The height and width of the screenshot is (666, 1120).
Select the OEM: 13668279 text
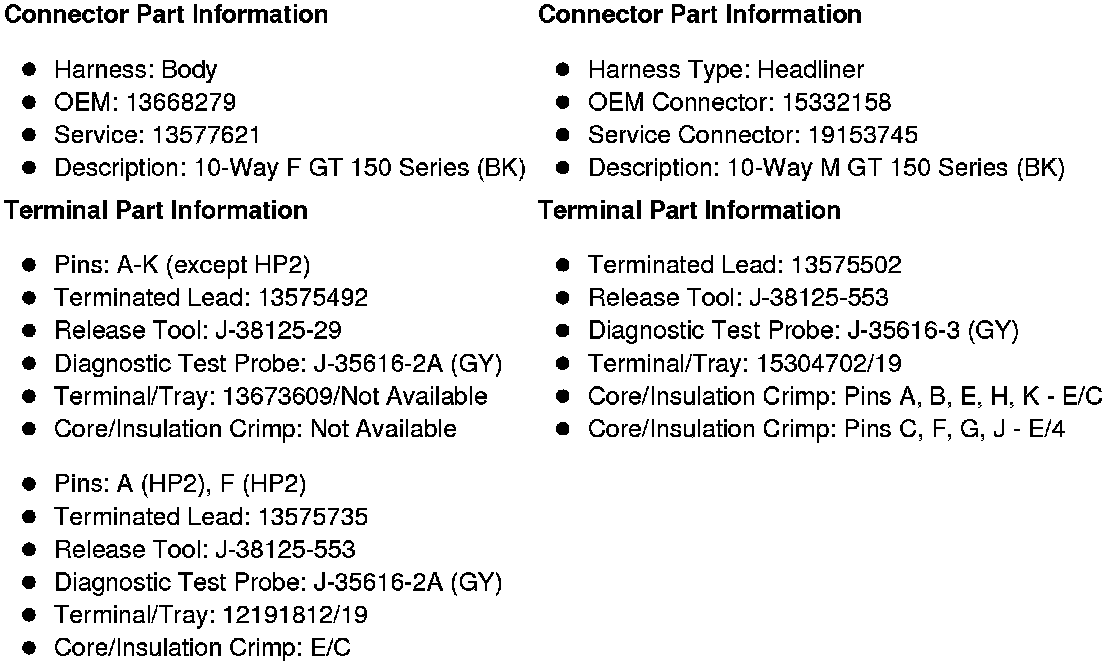coord(145,102)
